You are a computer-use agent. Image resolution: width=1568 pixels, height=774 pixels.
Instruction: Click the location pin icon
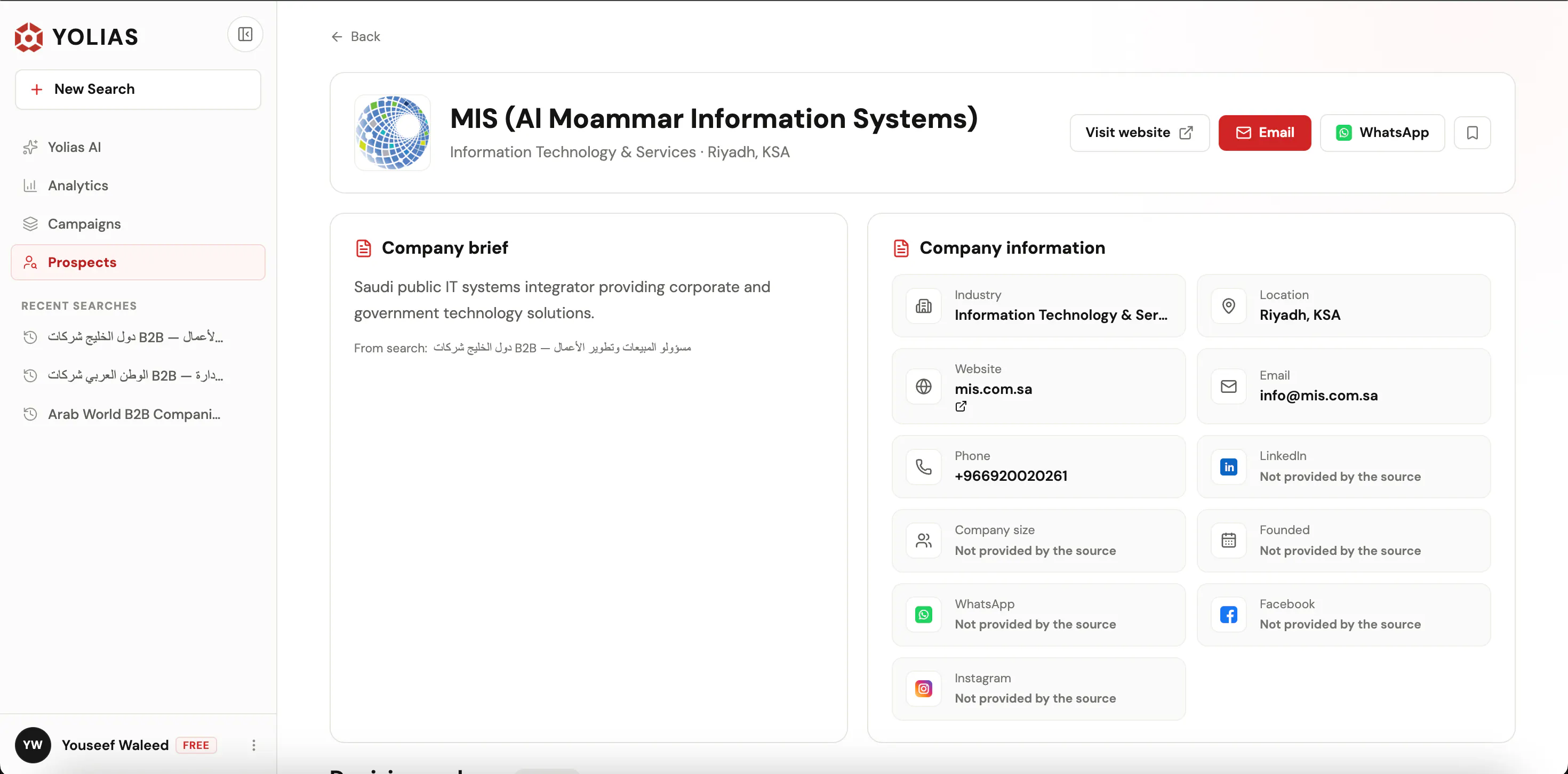(1228, 306)
